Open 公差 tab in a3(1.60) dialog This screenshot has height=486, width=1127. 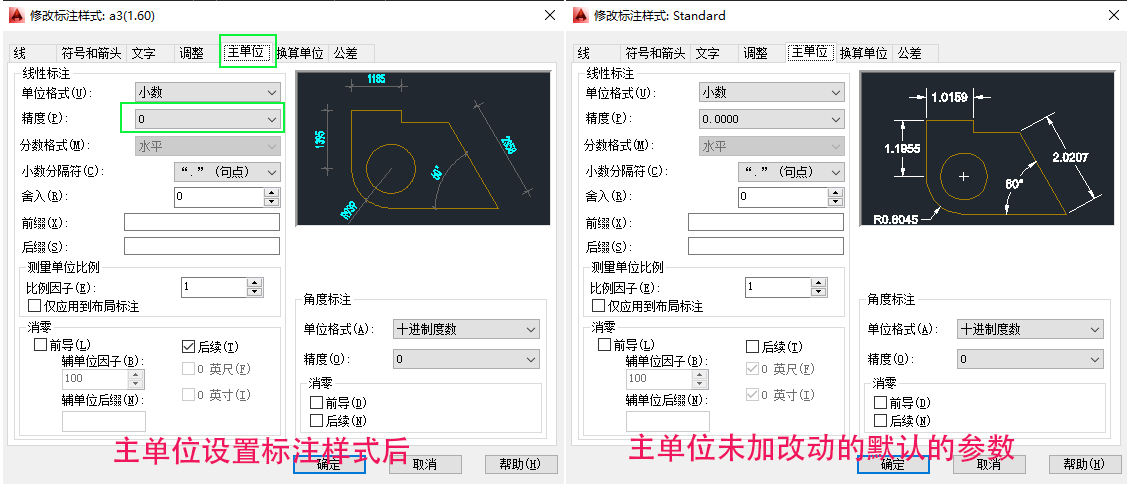tap(351, 53)
